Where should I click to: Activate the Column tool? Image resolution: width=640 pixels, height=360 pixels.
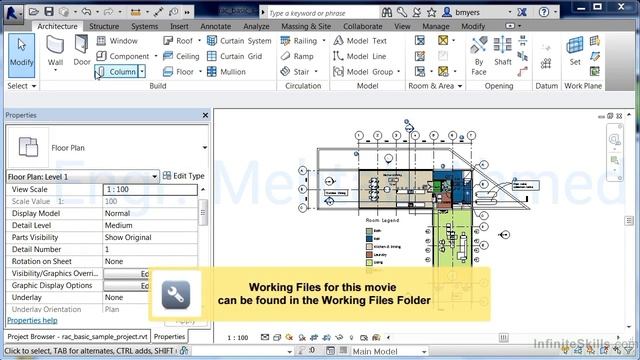[x=117, y=72]
